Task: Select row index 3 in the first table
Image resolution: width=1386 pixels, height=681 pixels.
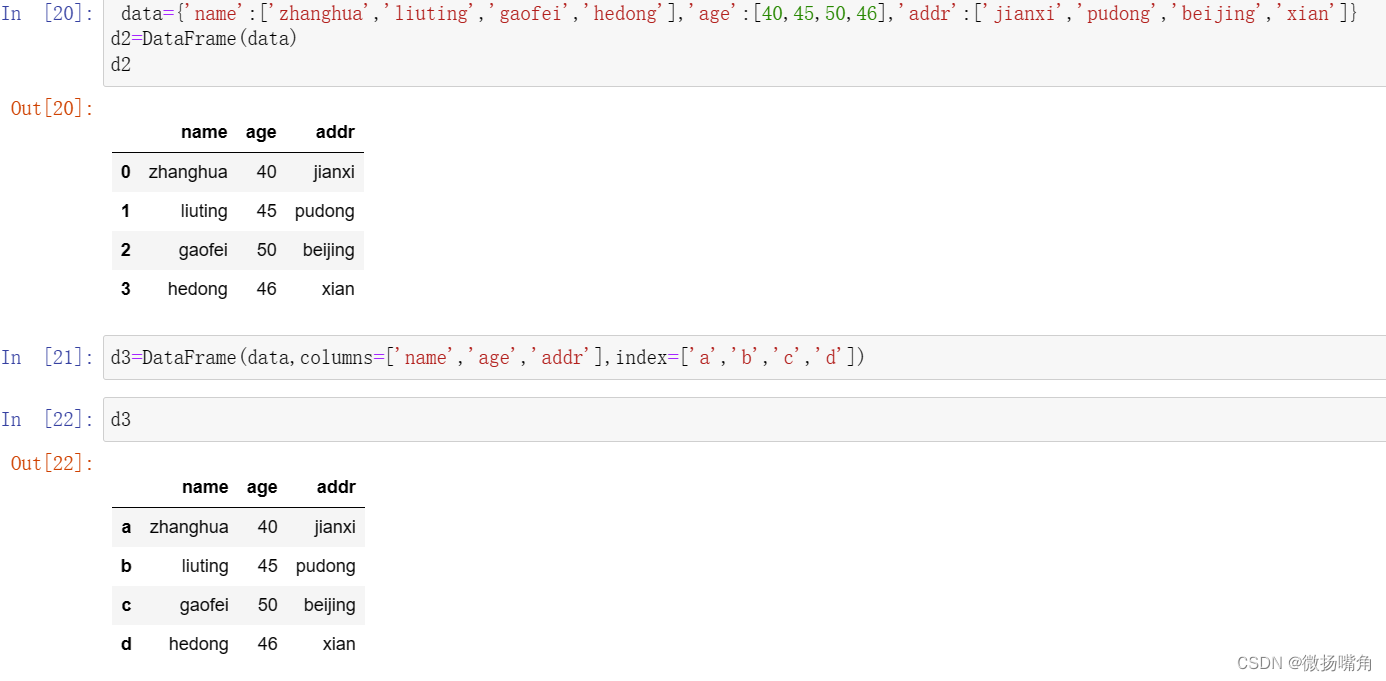Action: [x=125, y=289]
